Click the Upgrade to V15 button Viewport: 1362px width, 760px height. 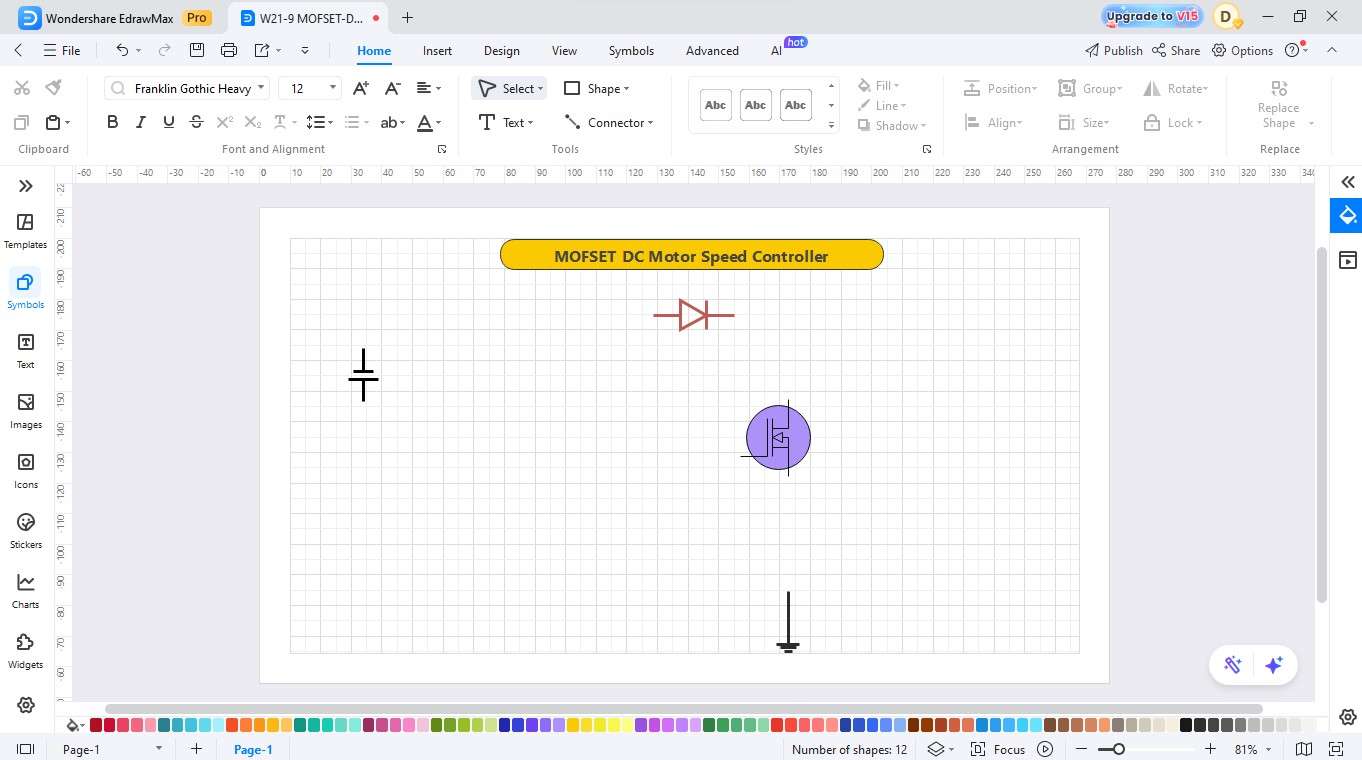point(1152,16)
